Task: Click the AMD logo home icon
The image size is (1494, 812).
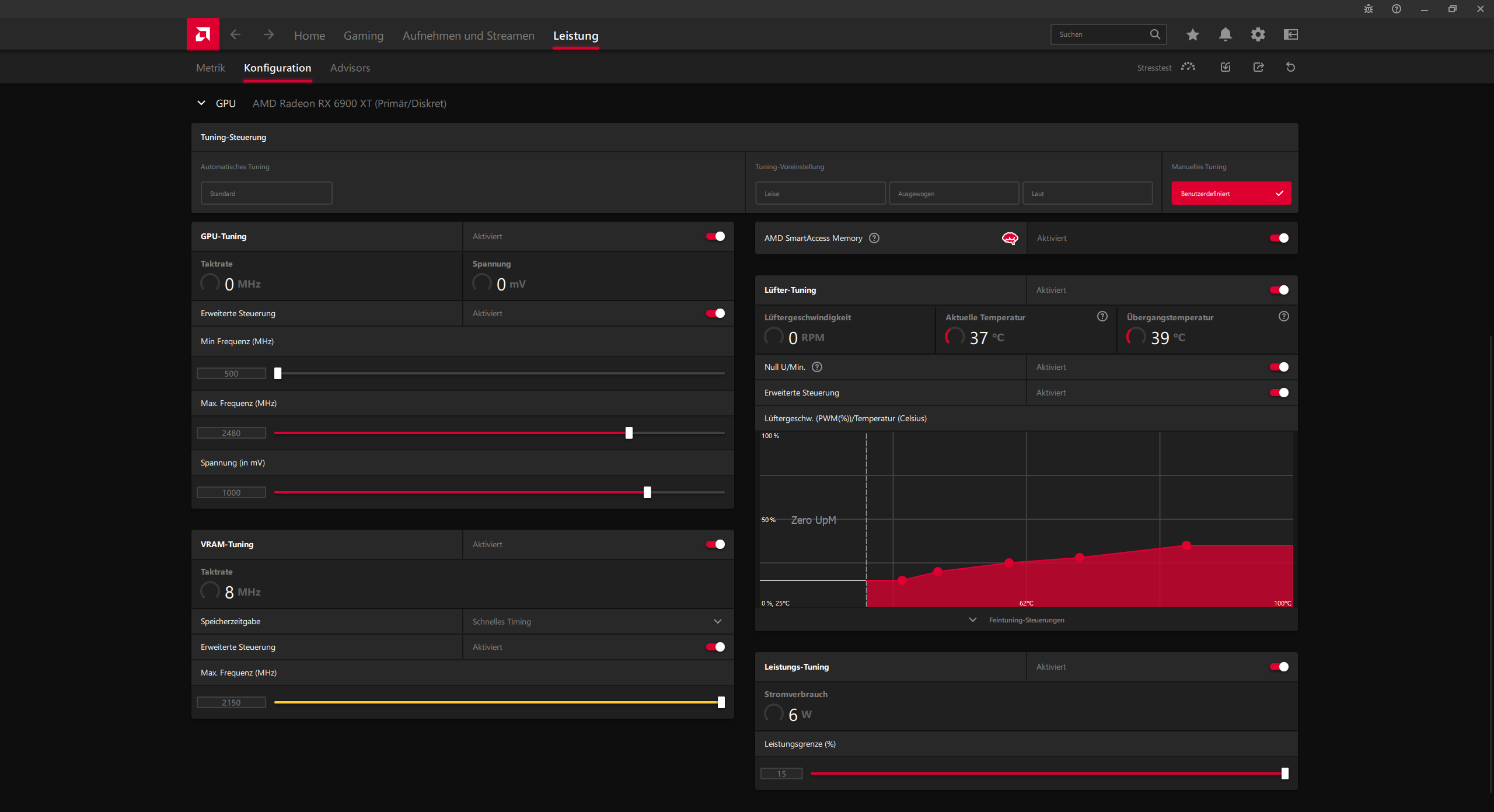Action: 203,34
